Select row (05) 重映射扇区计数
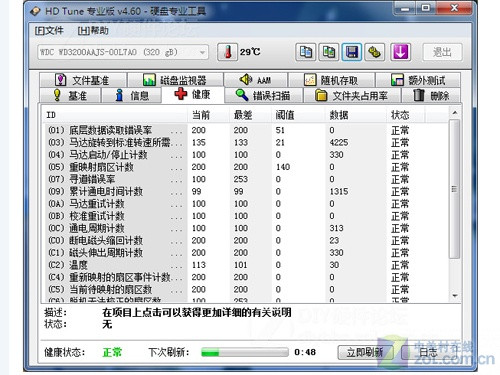Image resolution: width=500 pixels, height=375 pixels. 246,167
